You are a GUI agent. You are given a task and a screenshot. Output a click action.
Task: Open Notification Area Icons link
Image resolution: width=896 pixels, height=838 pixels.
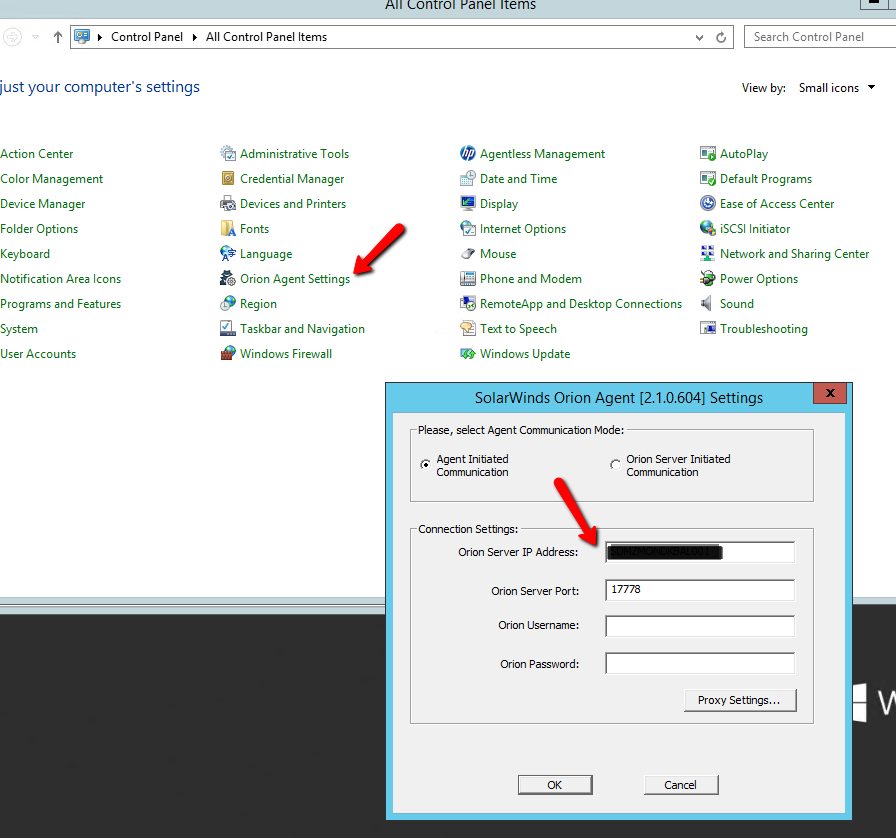61,279
